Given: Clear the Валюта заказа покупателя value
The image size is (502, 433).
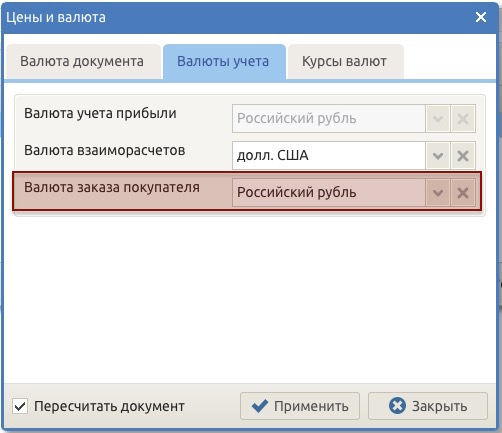Looking at the screenshot, I should (x=463, y=193).
